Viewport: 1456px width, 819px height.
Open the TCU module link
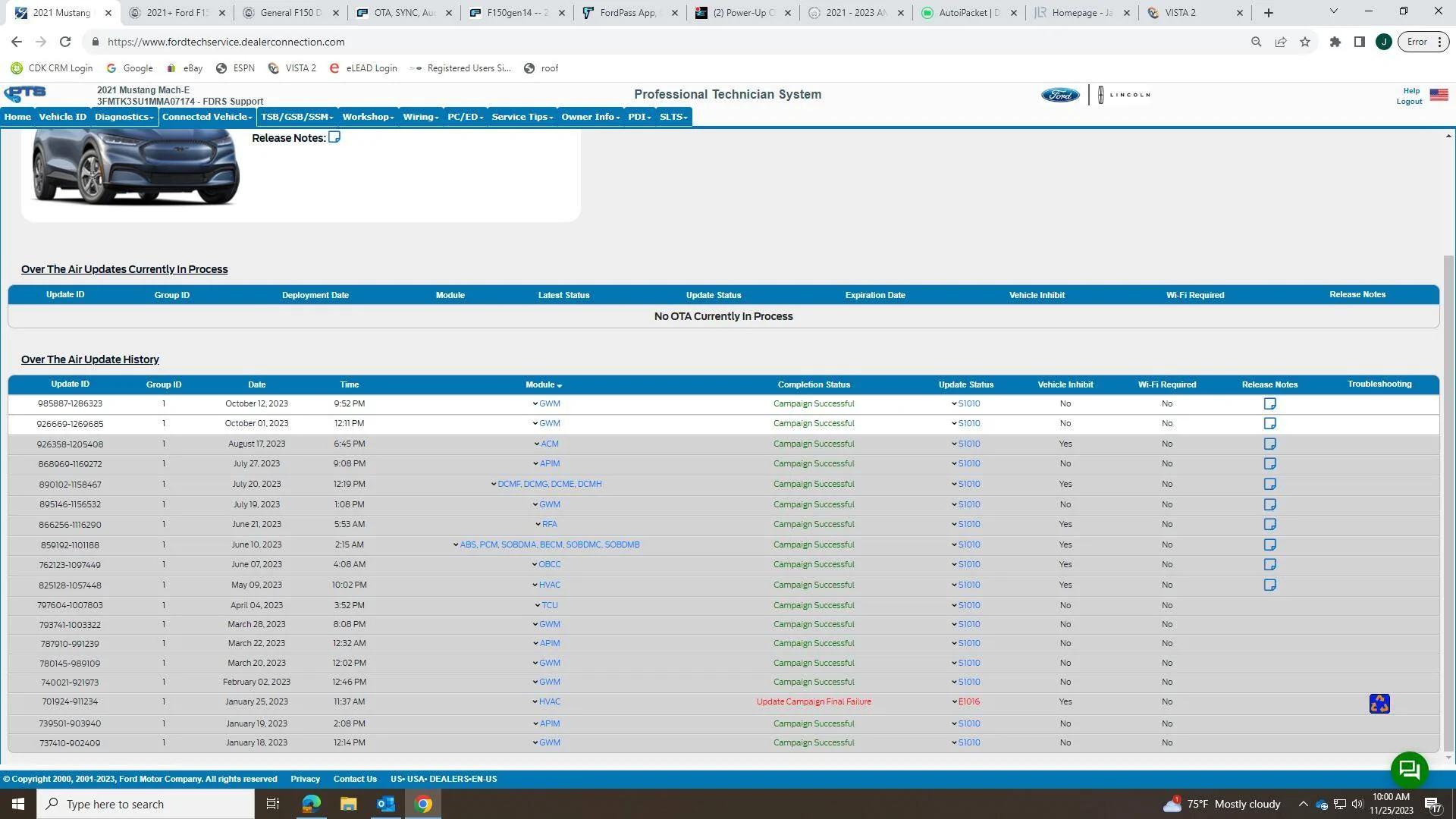[x=550, y=605]
